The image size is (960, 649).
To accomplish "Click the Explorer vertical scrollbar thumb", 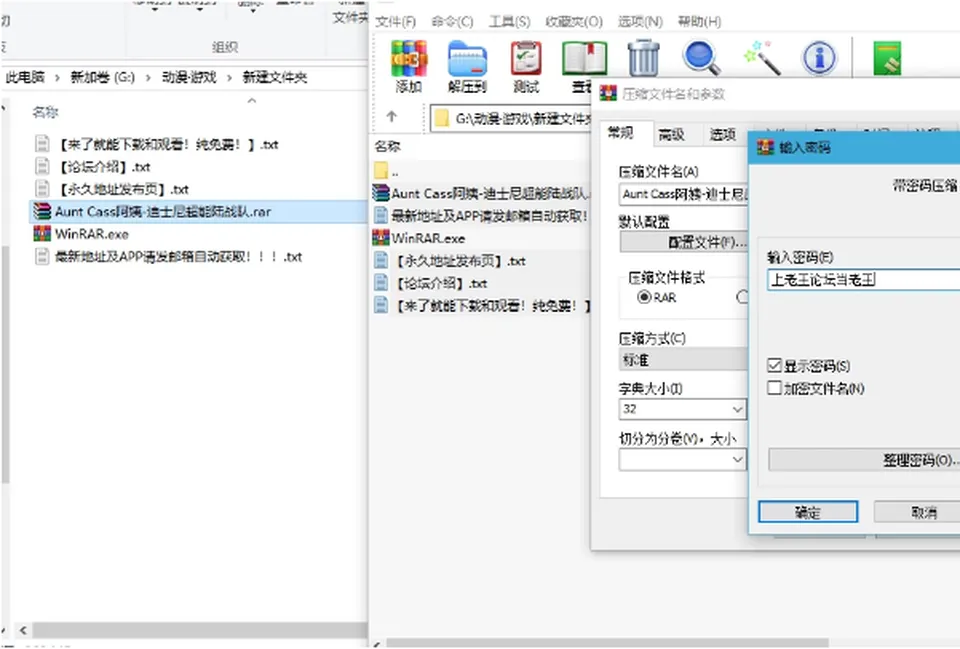I will coord(5,364).
